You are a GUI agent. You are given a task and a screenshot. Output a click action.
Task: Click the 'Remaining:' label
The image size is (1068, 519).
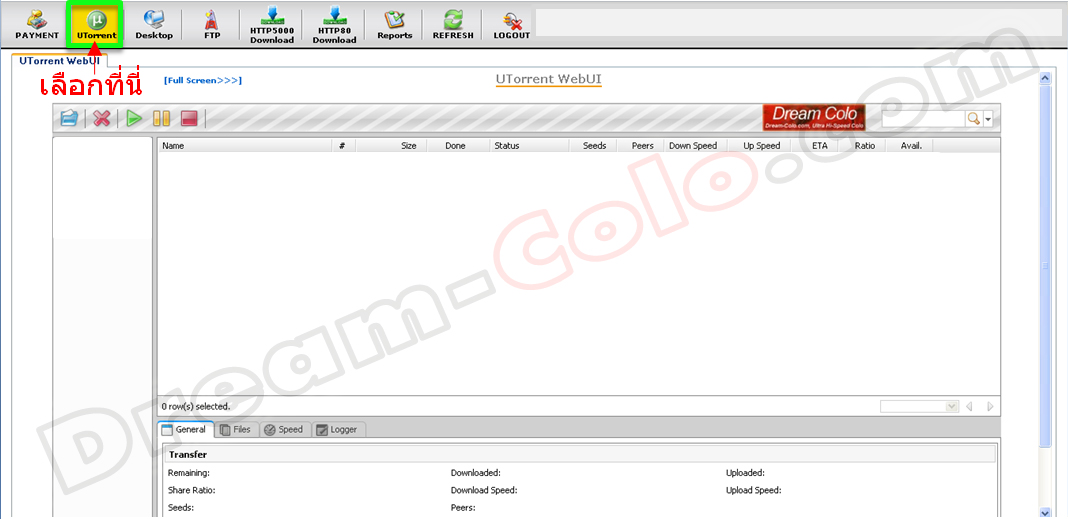tap(189, 473)
